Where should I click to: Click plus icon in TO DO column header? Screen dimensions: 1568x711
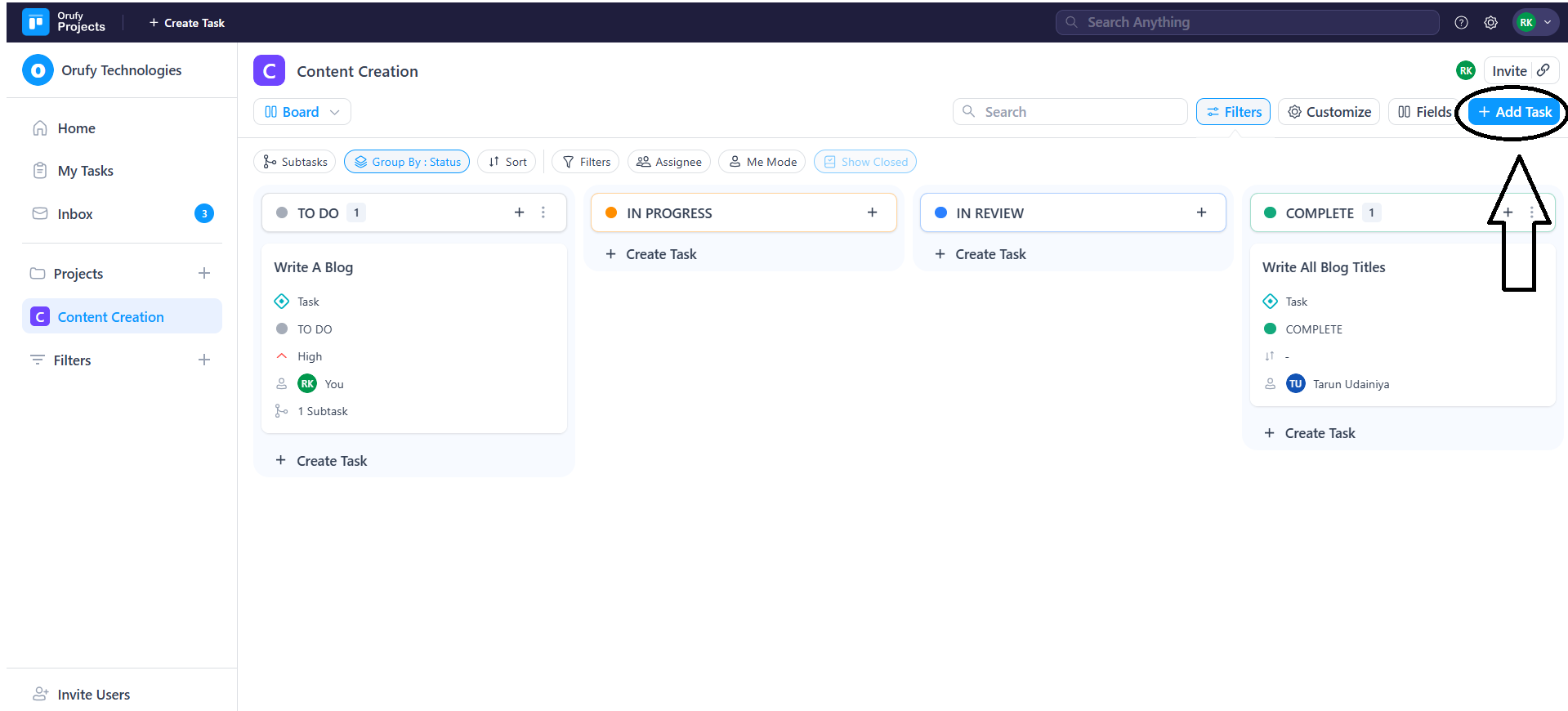(519, 212)
